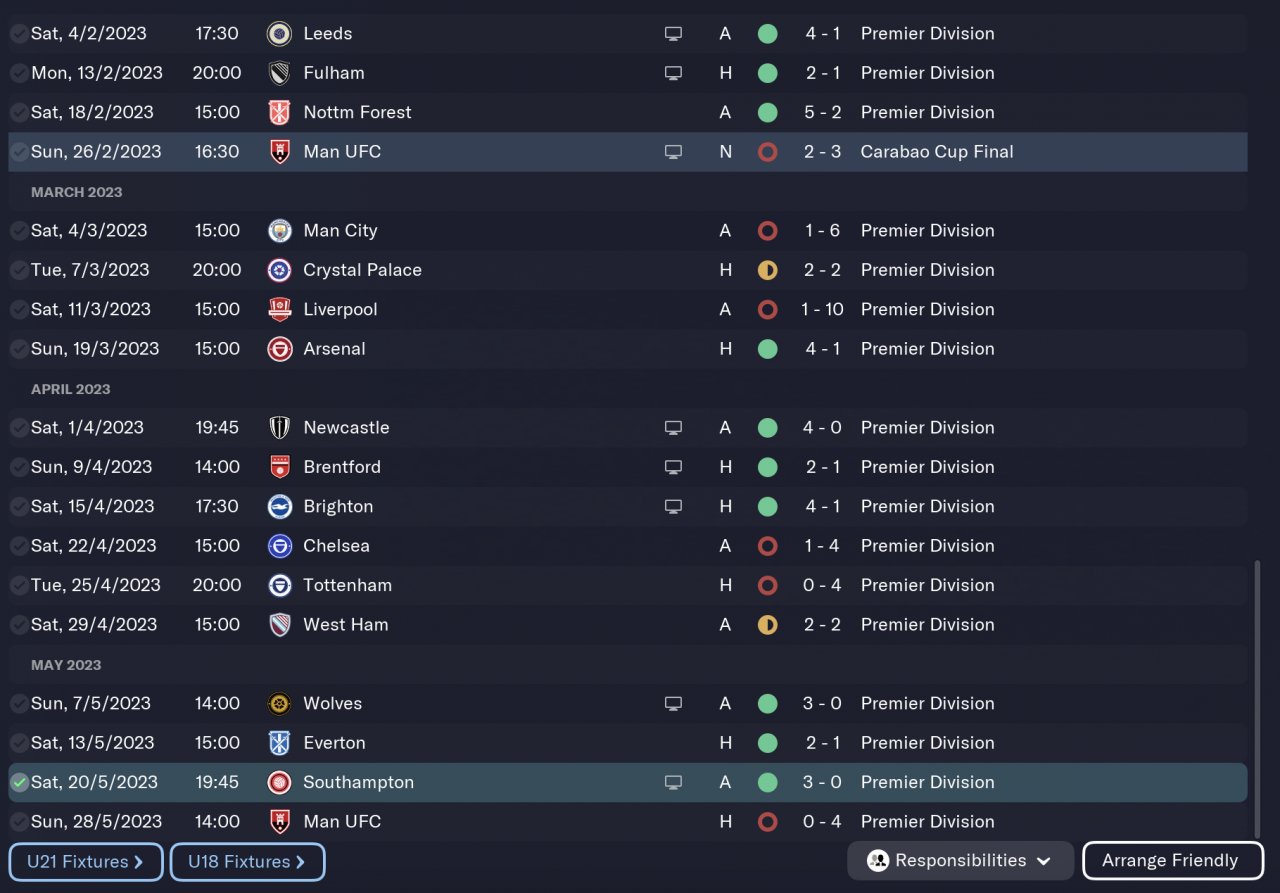Open the Responsibilities dropdown
This screenshot has height=893, width=1280.
click(x=960, y=860)
